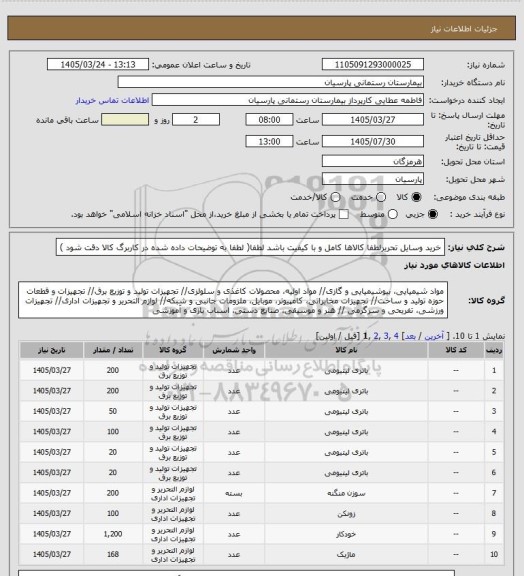
Task: Click خودکار in row 9
Action: pyautogui.click(x=346, y=534)
